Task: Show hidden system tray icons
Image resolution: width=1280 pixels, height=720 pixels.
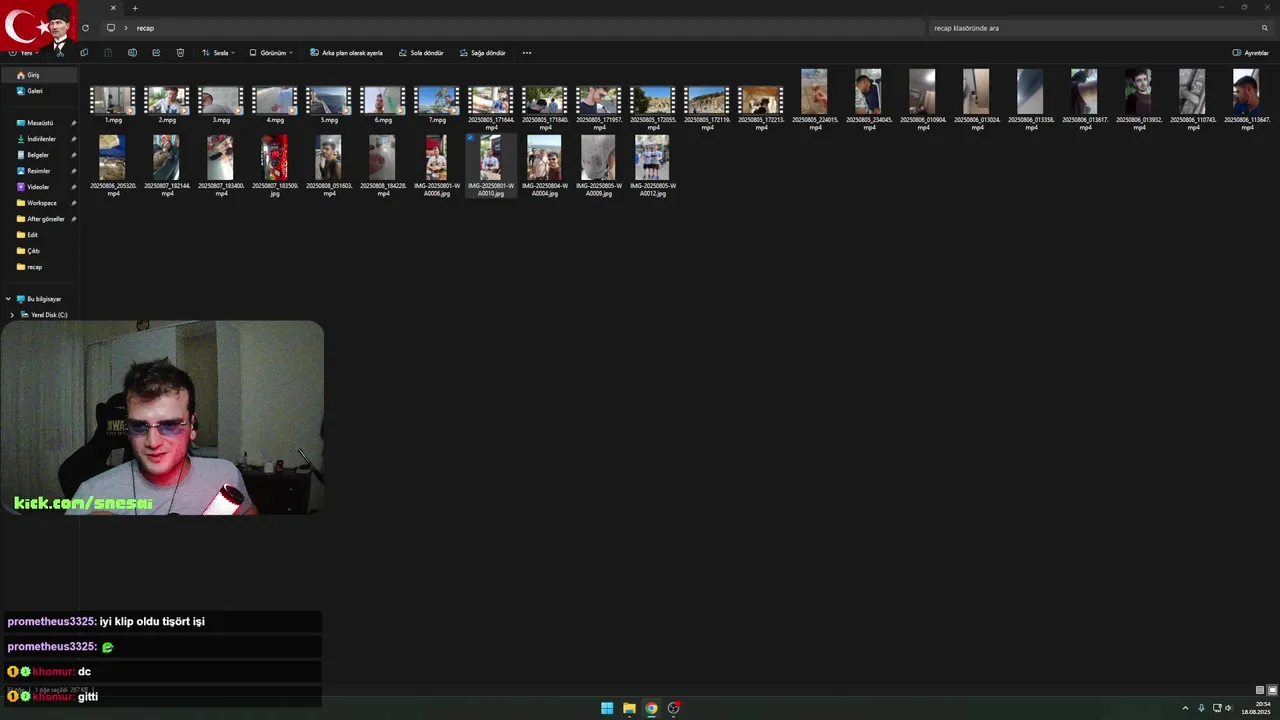Action: 1185,708
